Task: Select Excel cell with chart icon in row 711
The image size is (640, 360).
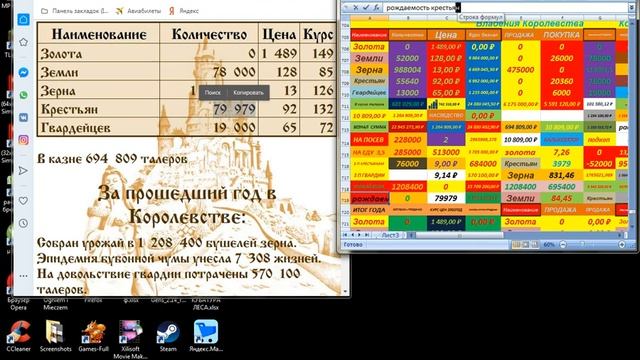Action: coord(446,104)
